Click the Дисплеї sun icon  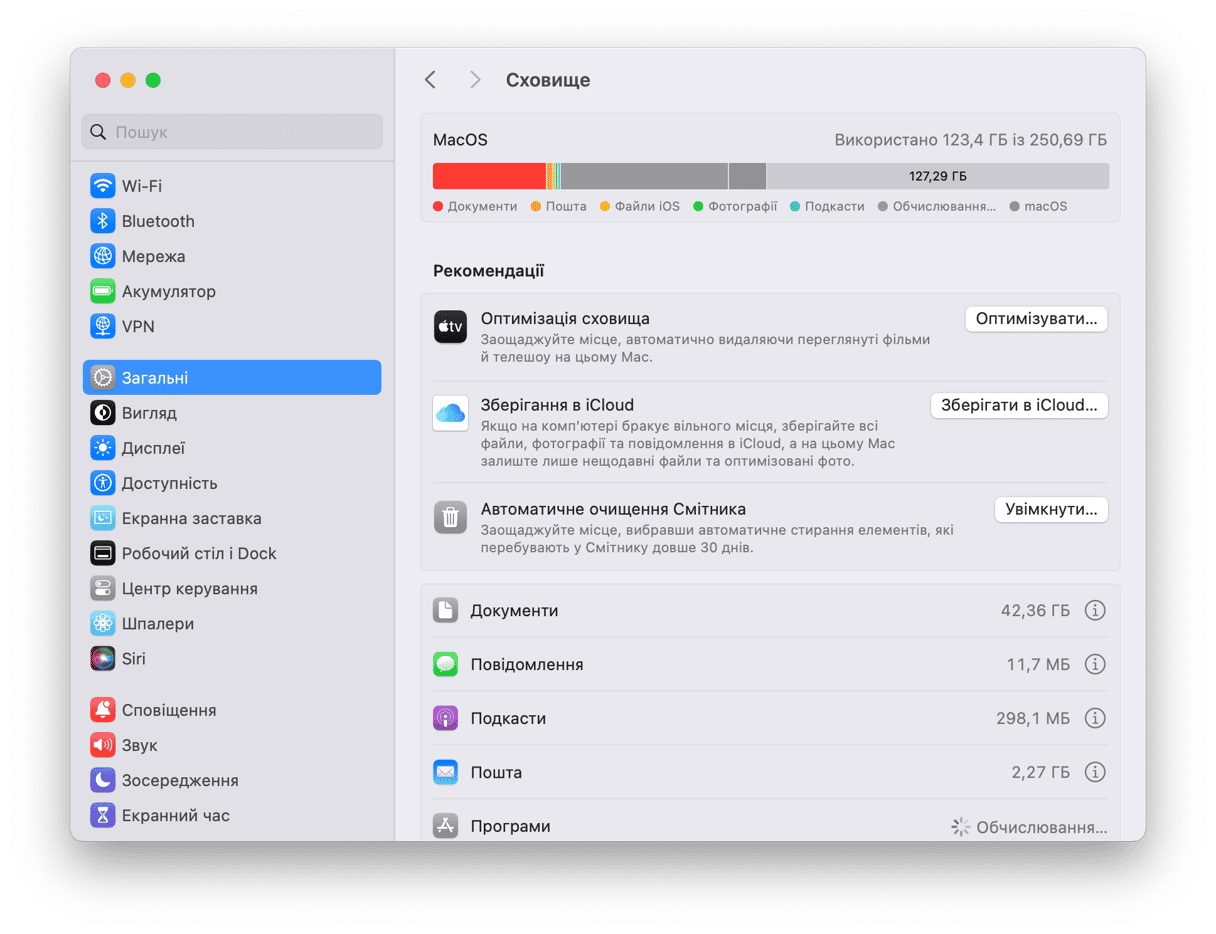tap(102, 448)
